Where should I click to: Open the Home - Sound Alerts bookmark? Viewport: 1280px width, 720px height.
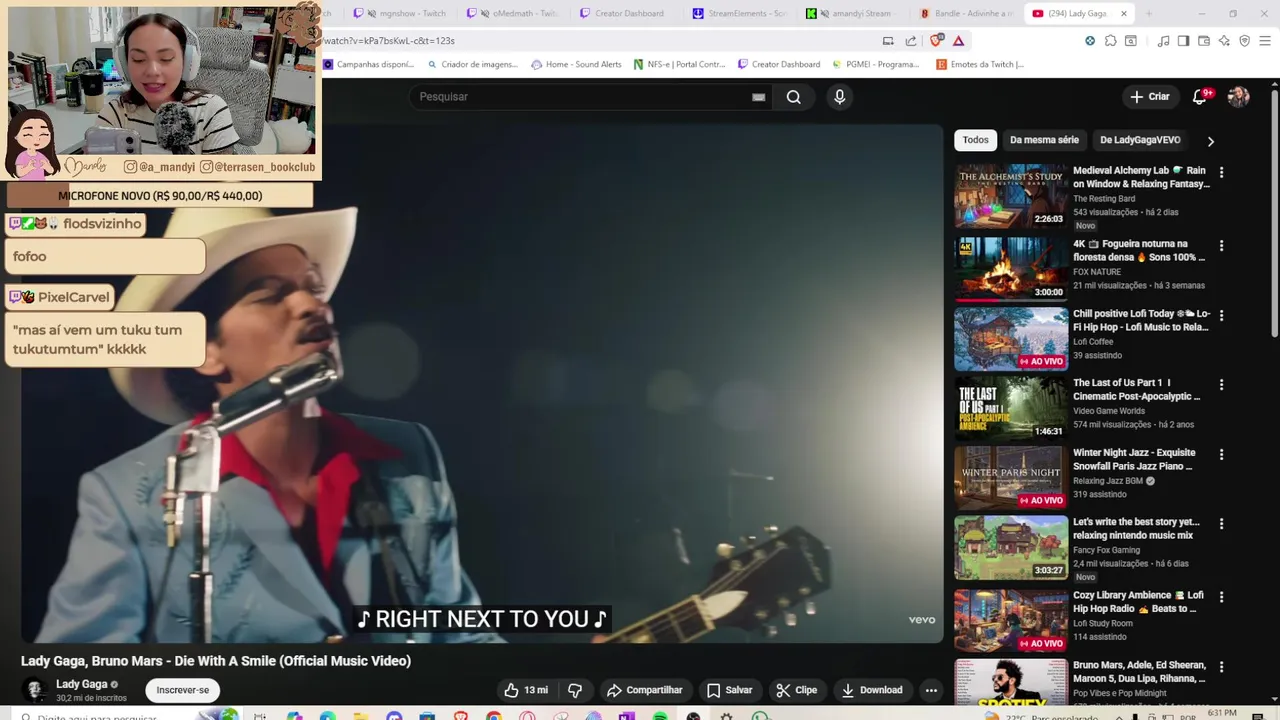pyautogui.click(x=576, y=64)
